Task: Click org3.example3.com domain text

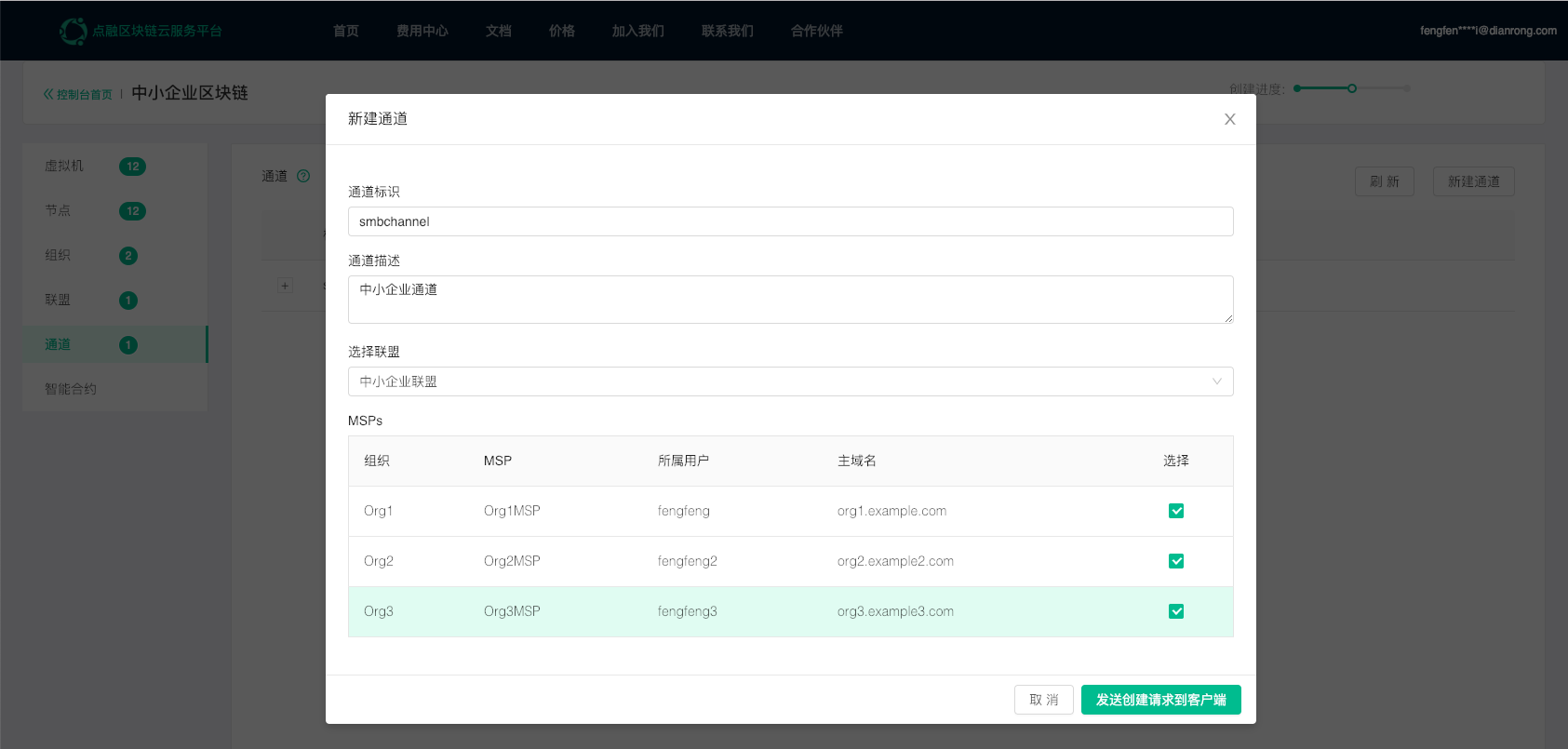Action: (x=895, y=611)
